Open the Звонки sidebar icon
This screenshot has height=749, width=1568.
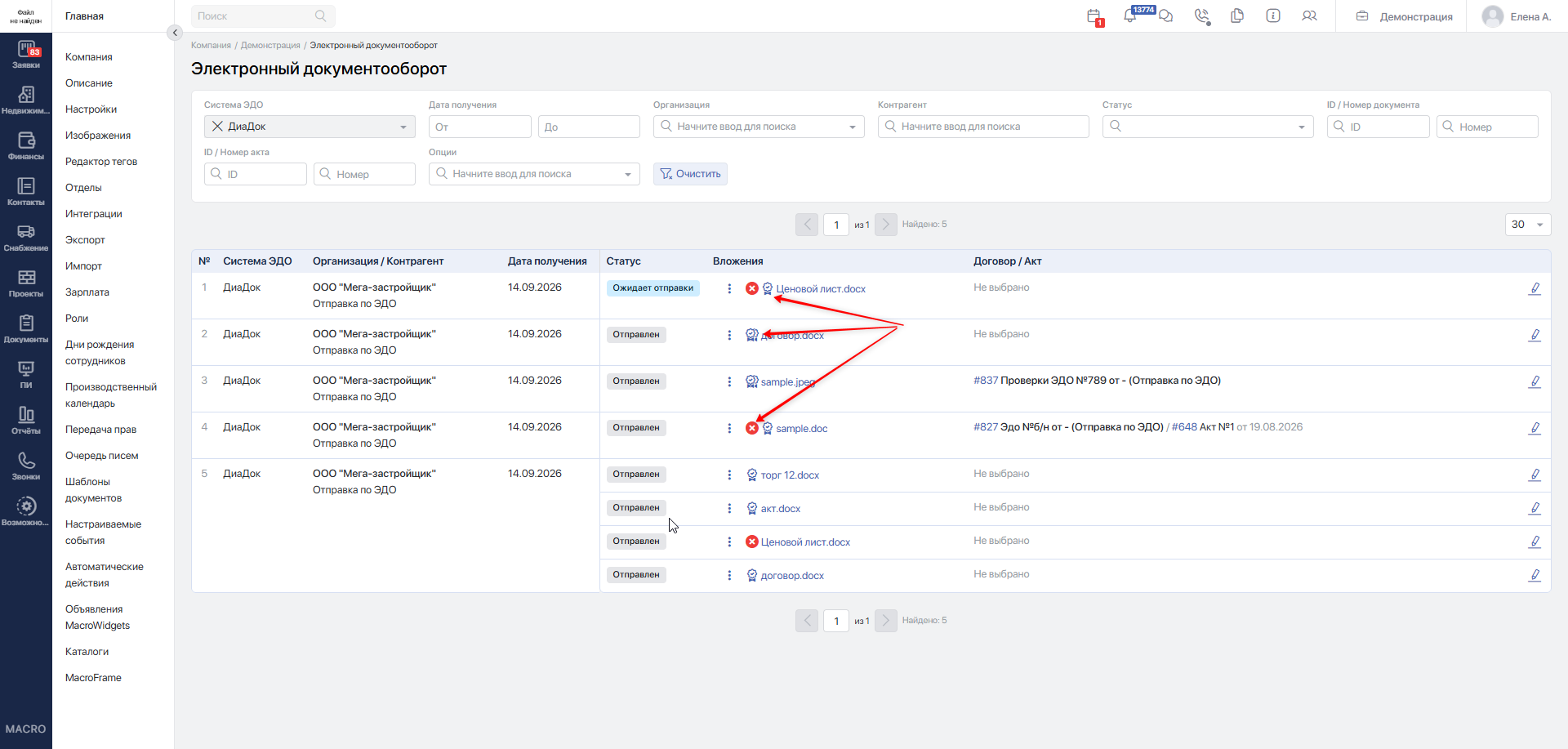[26, 466]
